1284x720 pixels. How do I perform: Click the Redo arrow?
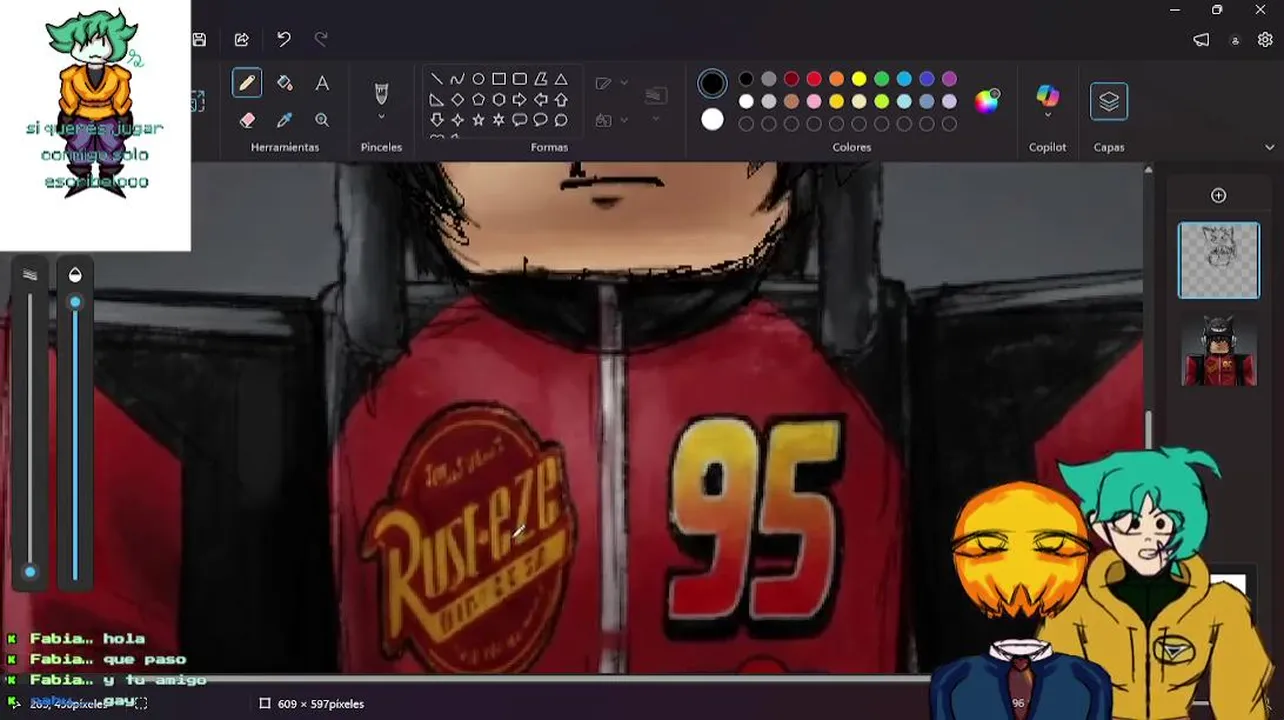pyautogui.click(x=321, y=39)
